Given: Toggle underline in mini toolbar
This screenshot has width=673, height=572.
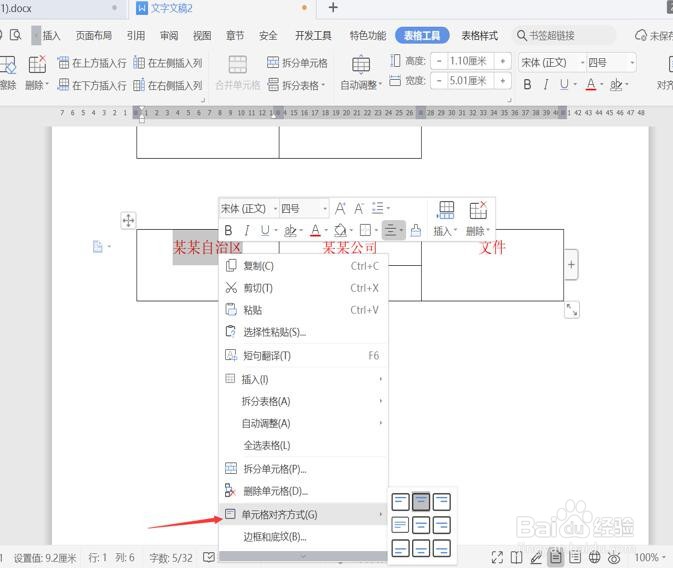Looking at the screenshot, I should coord(265,231).
